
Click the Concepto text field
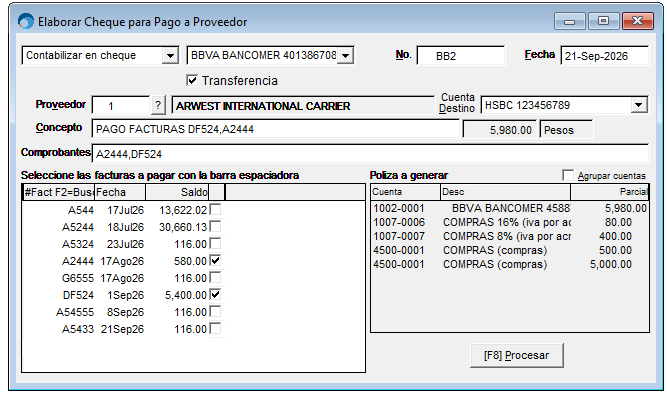(276, 129)
